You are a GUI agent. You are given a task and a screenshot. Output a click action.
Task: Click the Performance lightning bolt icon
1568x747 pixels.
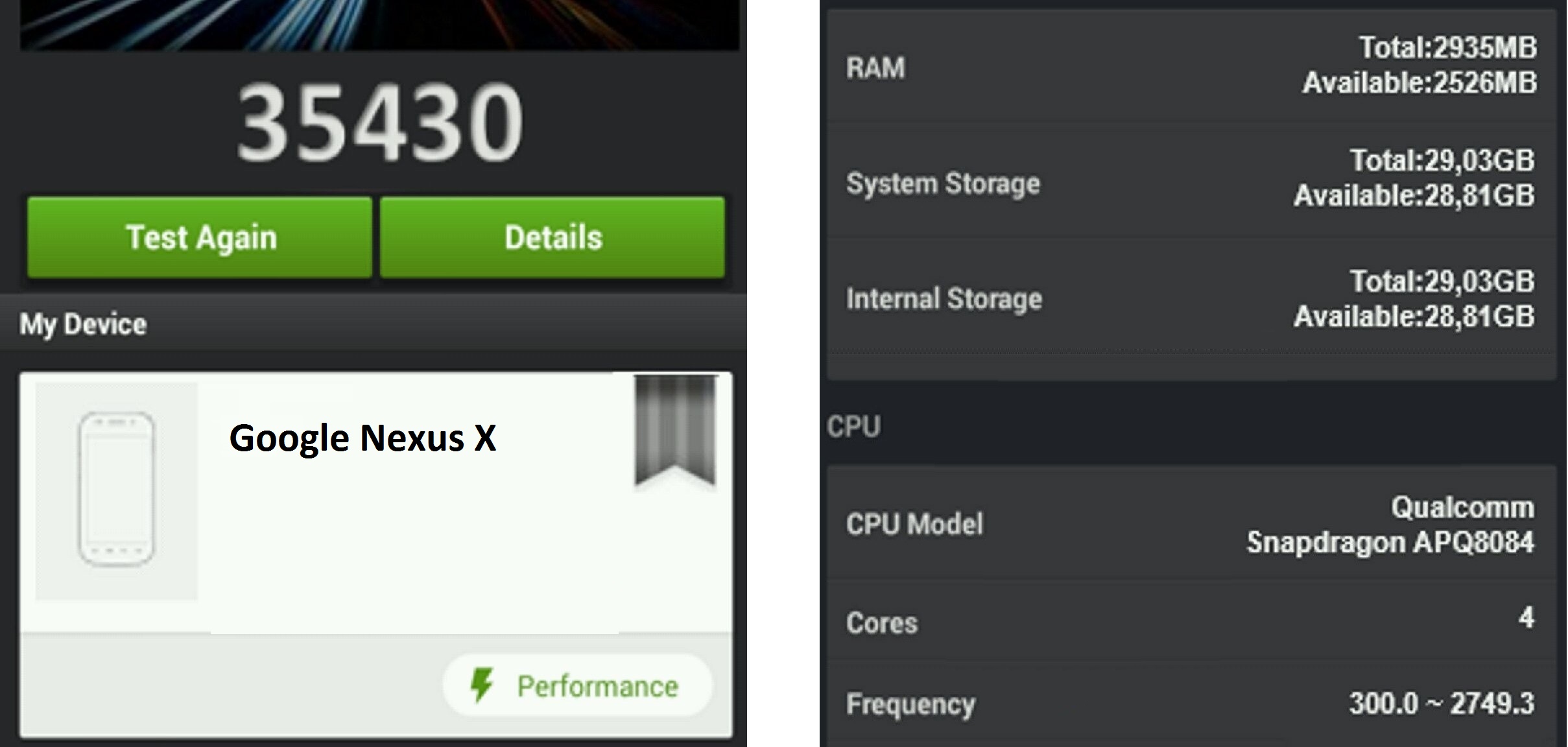tap(482, 685)
